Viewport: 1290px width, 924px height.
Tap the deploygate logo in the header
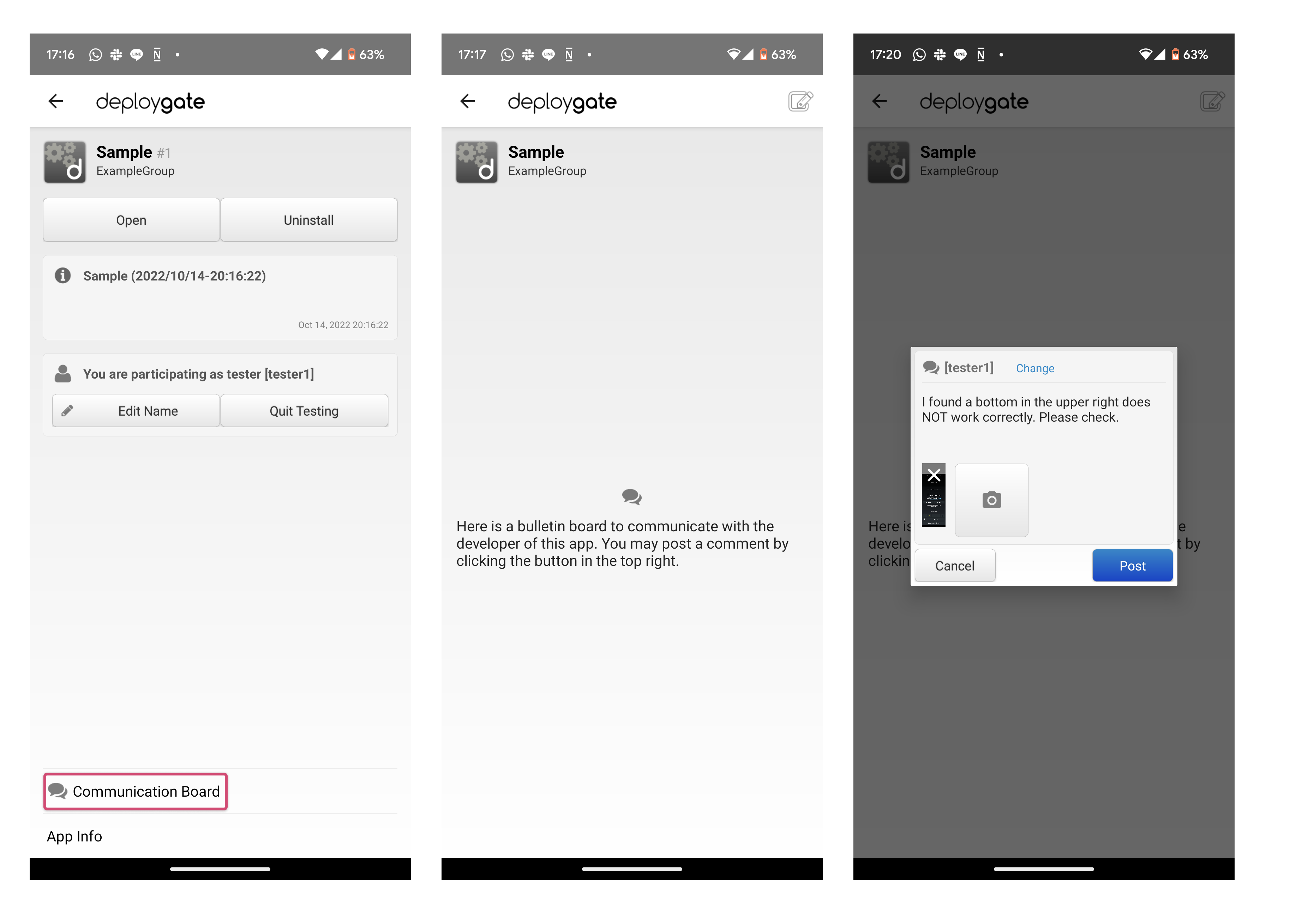pos(151,102)
